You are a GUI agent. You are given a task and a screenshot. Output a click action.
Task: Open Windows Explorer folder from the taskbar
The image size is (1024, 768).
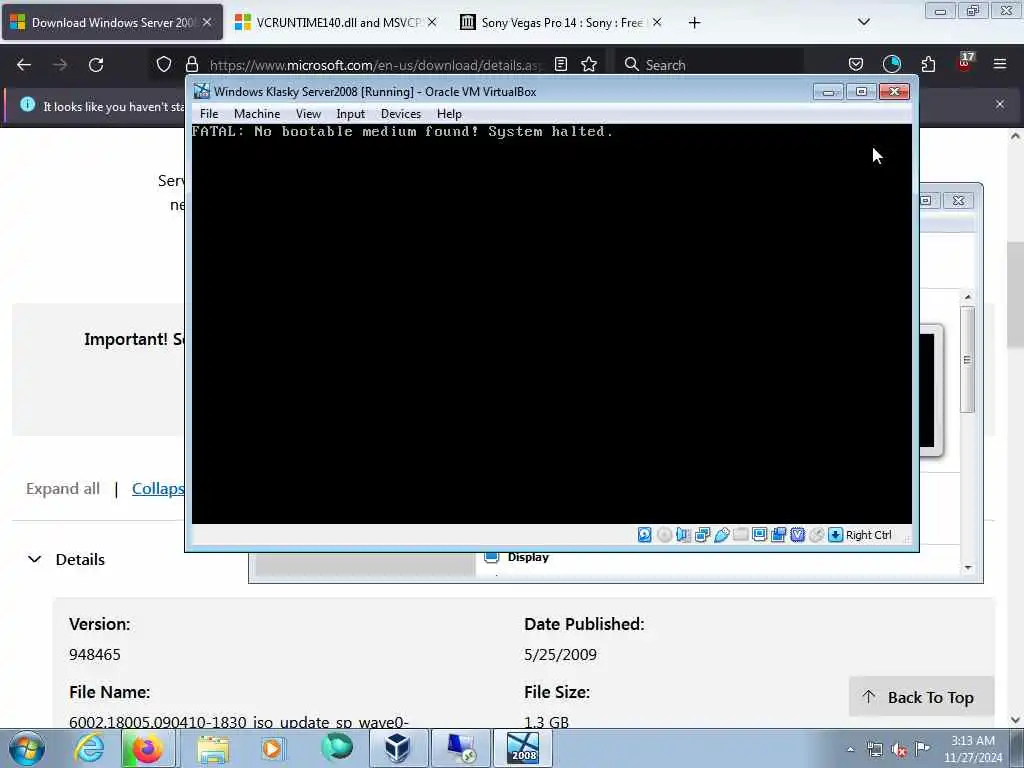point(213,748)
